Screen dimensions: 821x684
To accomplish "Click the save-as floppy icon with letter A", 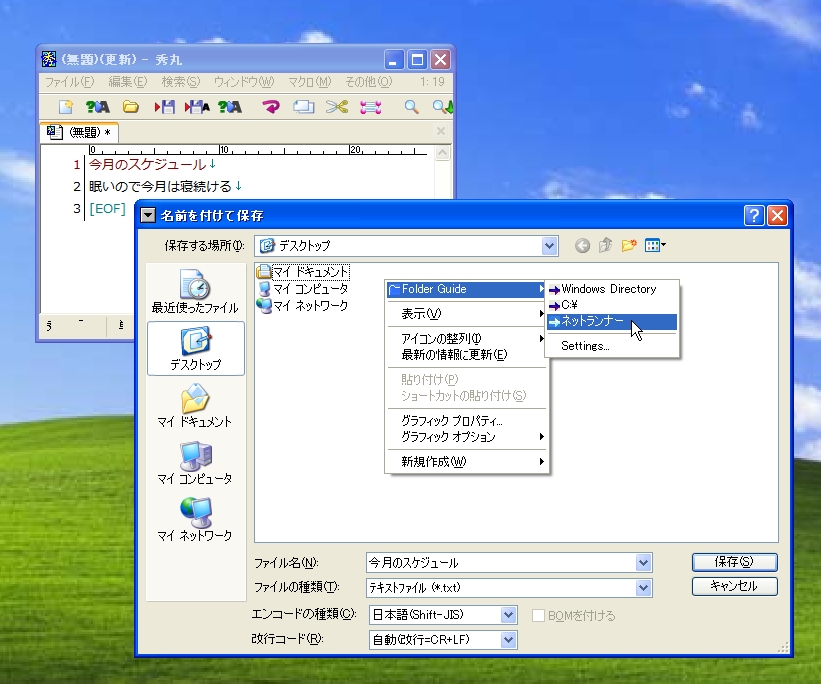I will pos(197,107).
